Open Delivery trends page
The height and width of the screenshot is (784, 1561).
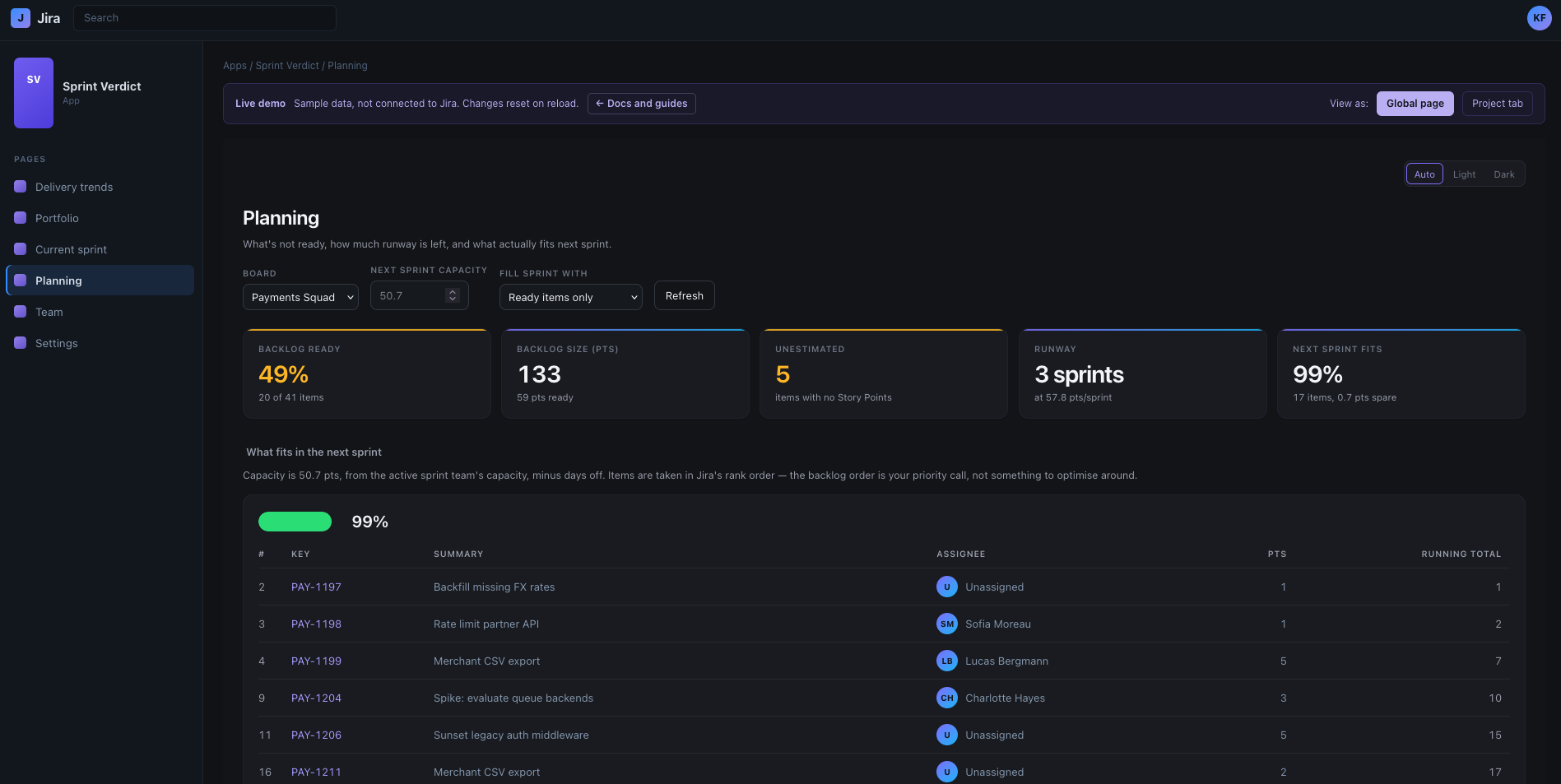(x=100, y=187)
